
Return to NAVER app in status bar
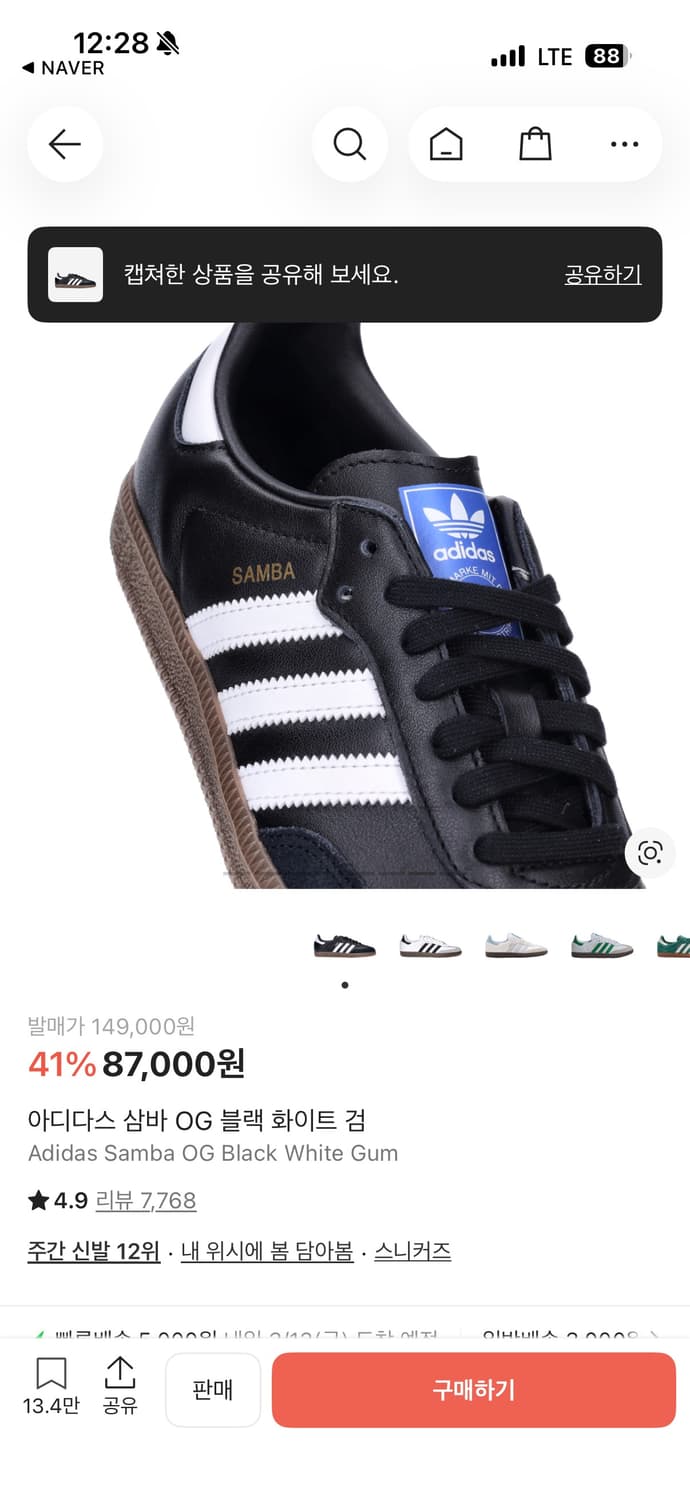pos(63,68)
